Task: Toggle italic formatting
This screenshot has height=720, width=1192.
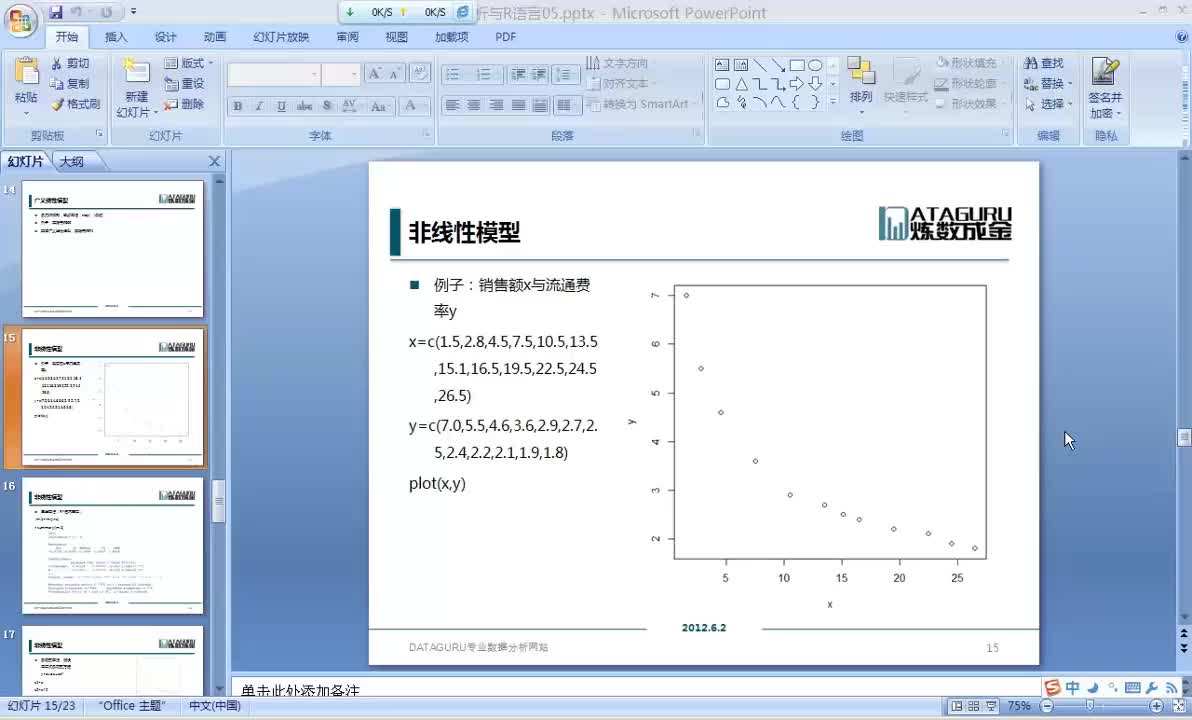Action: pos(259,106)
